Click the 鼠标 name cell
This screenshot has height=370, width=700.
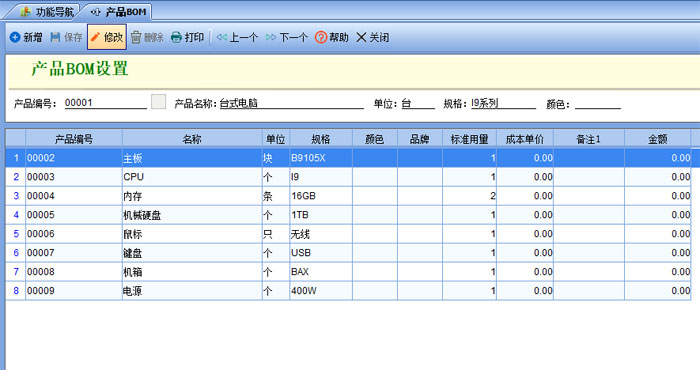(192, 234)
